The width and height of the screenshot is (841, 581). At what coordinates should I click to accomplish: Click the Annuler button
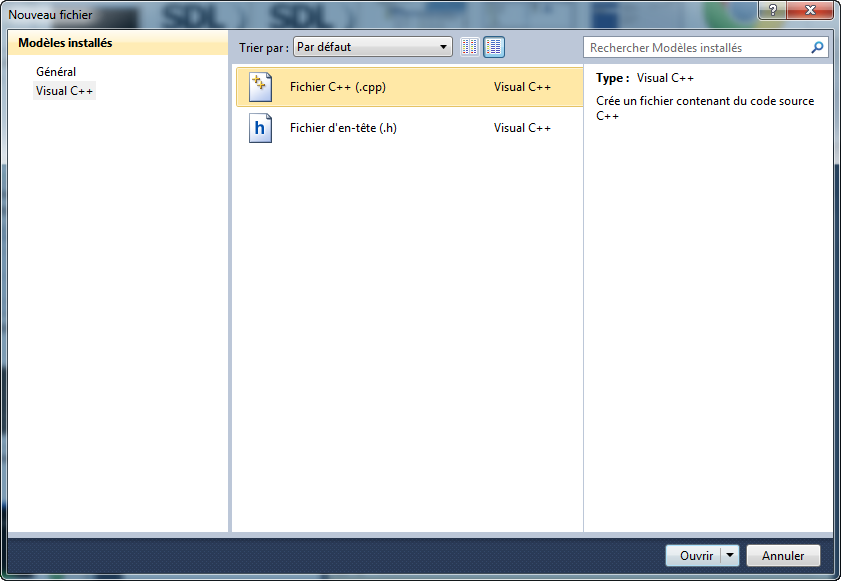pyautogui.click(x=783, y=556)
